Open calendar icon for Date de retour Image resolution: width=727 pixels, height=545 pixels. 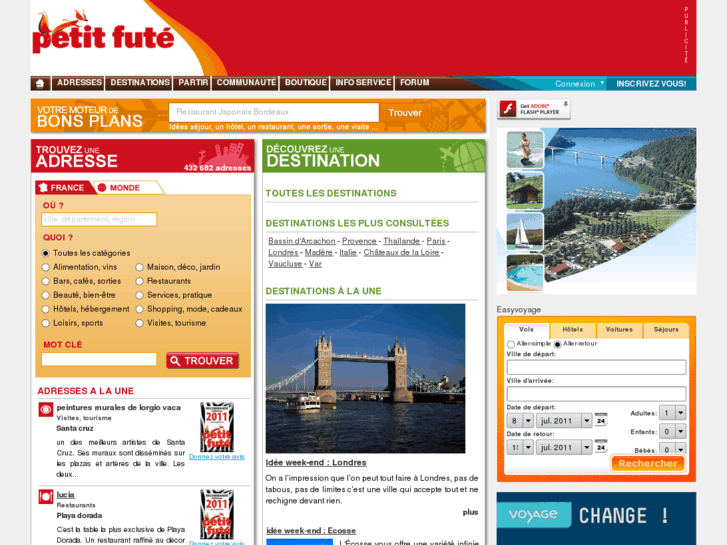(601, 446)
